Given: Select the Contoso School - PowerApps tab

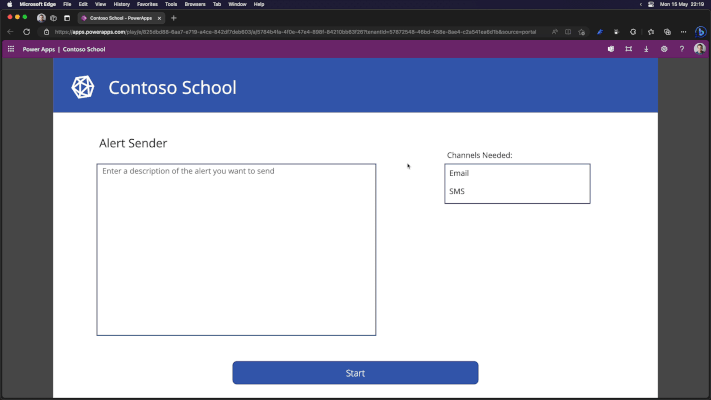Looking at the screenshot, I should [x=121, y=18].
